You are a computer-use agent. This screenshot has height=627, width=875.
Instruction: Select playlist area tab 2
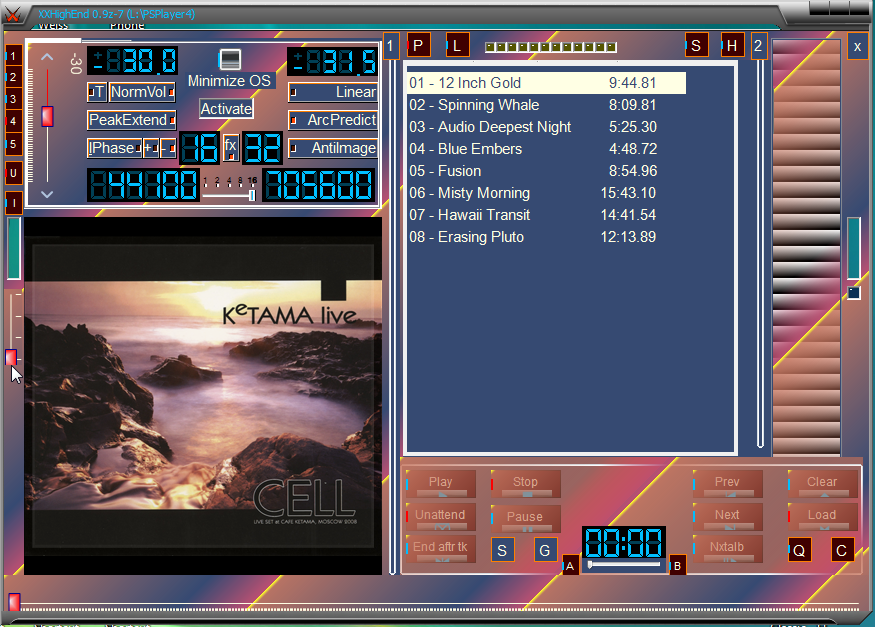click(758, 46)
